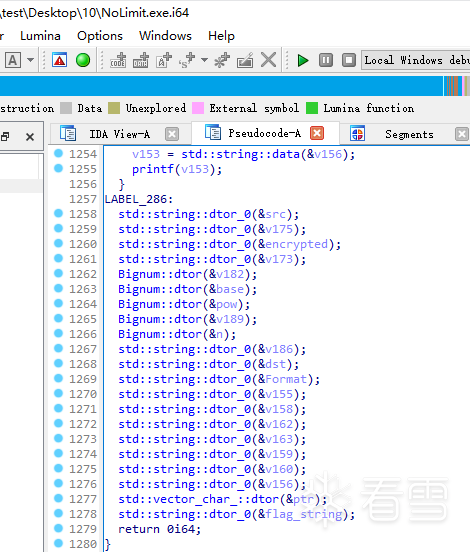The width and height of the screenshot is (470, 552).
Task: Toggle breakpoint dot on line 1269
Action: [x=58, y=378]
